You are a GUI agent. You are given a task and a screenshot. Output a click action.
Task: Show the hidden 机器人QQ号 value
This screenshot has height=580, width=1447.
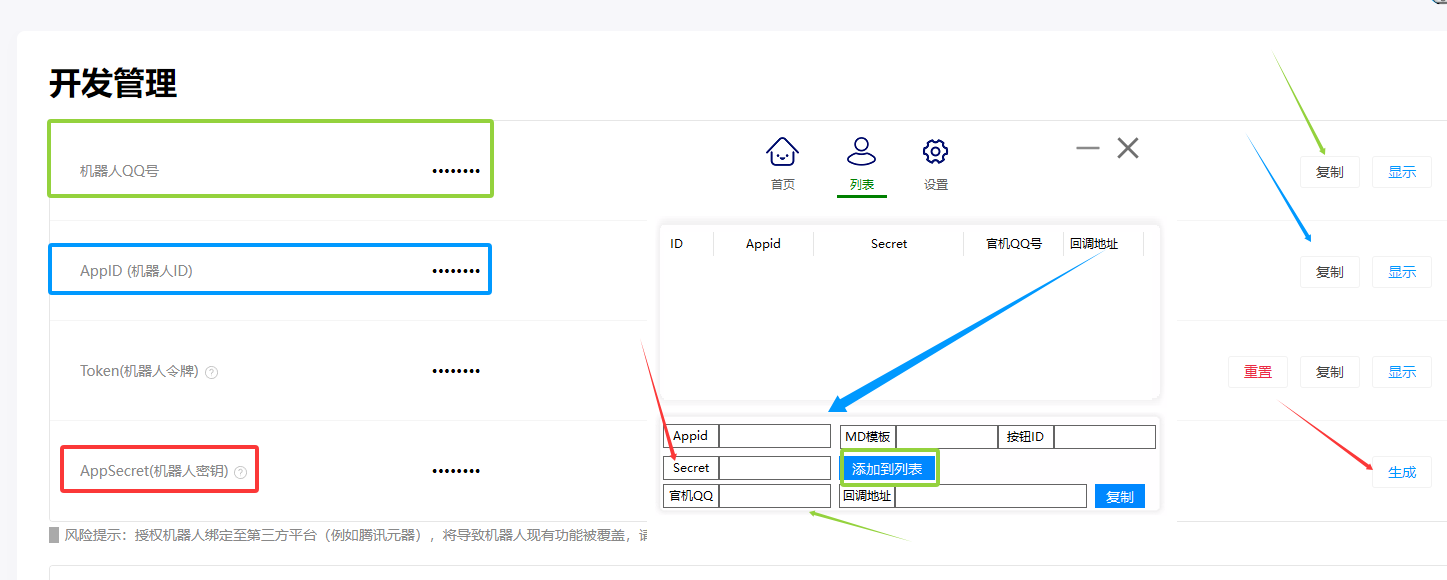point(1401,172)
